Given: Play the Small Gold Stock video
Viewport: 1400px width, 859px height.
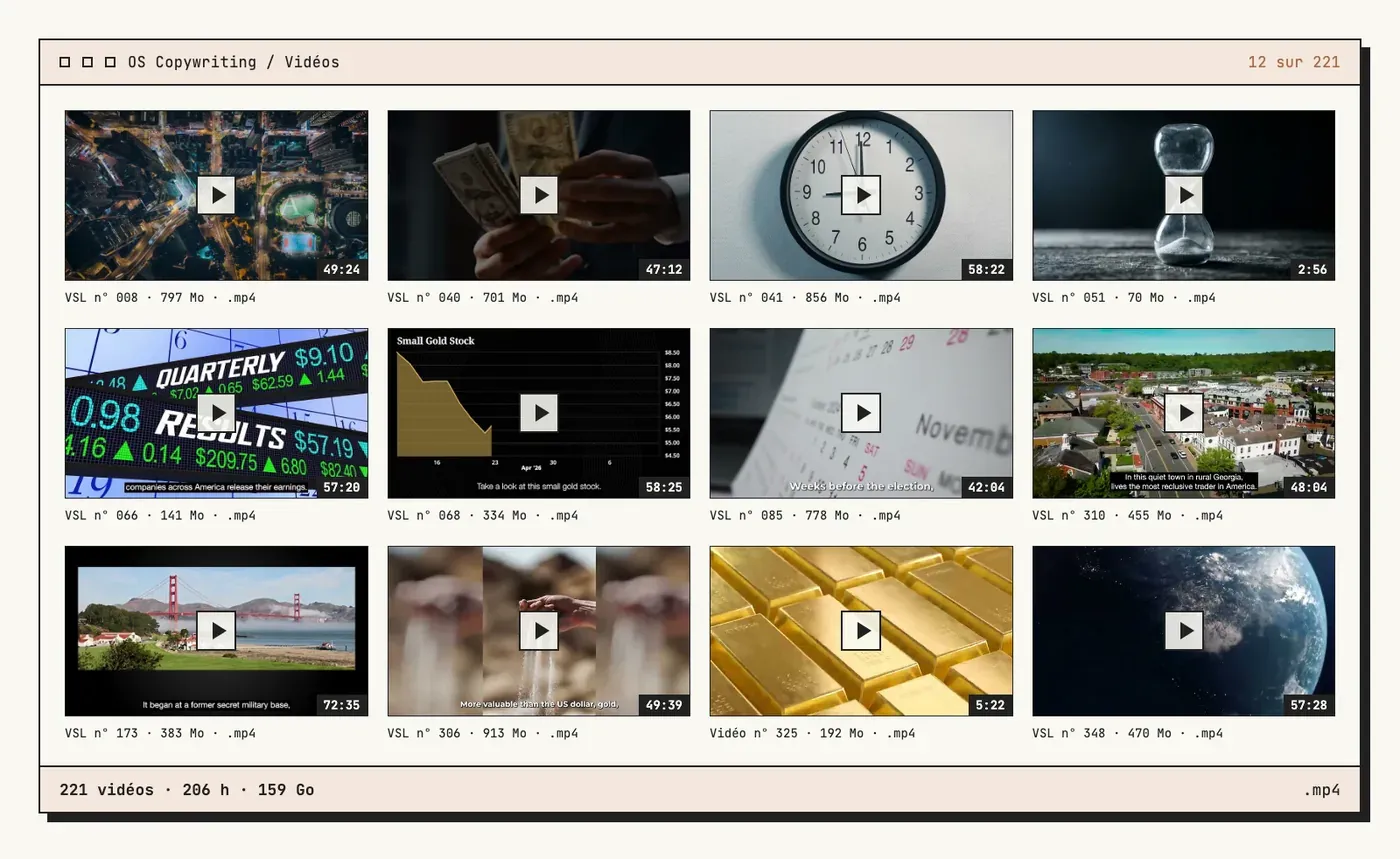Looking at the screenshot, I should [x=539, y=413].
